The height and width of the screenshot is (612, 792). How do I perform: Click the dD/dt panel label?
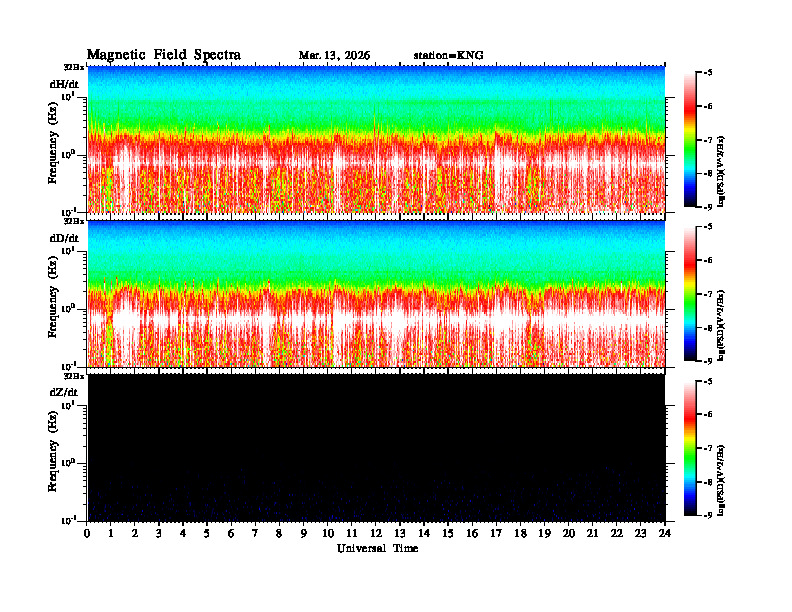pos(64,238)
